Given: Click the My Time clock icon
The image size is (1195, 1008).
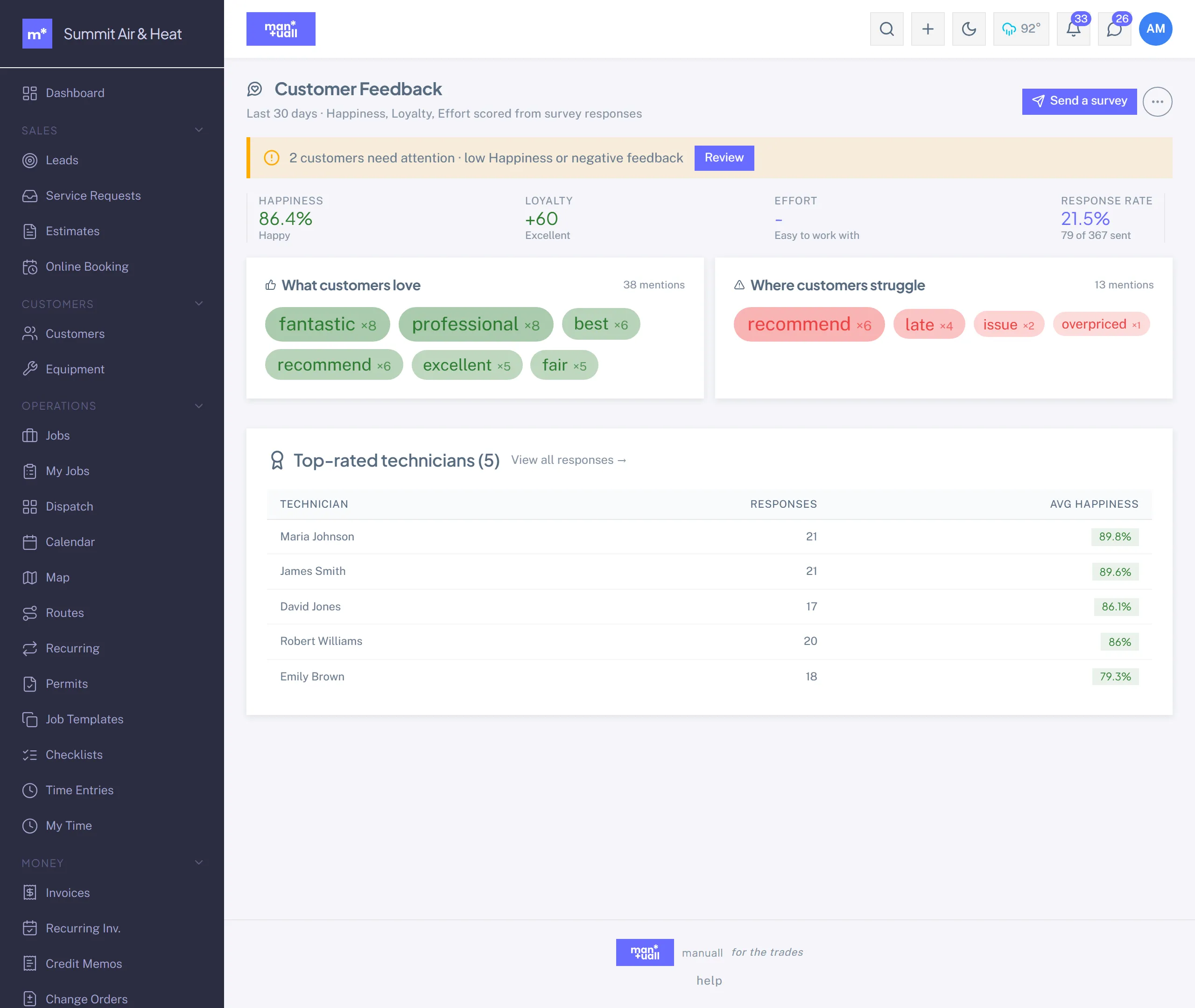Looking at the screenshot, I should (30, 826).
